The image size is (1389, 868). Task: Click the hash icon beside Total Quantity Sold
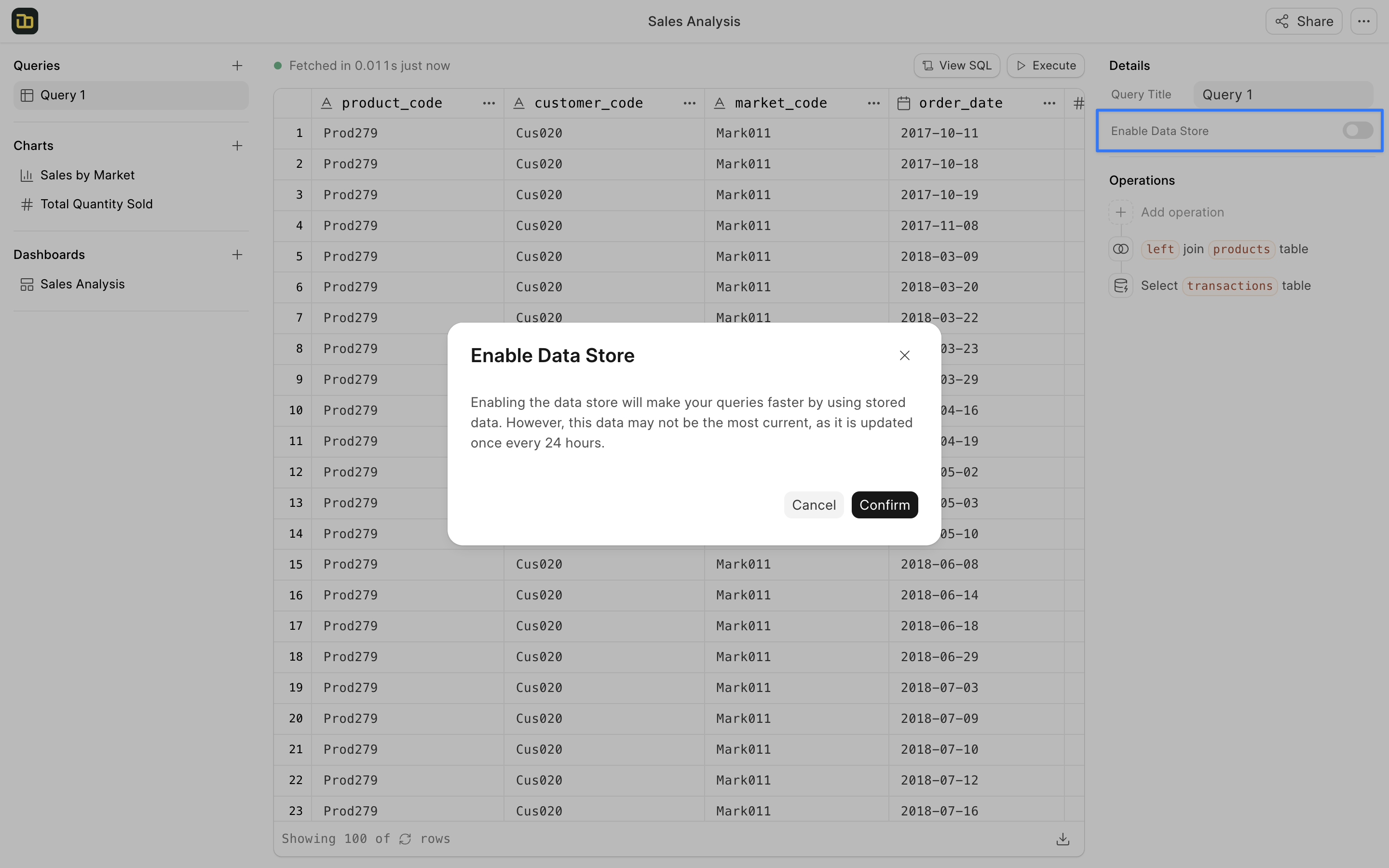coord(27,204)
